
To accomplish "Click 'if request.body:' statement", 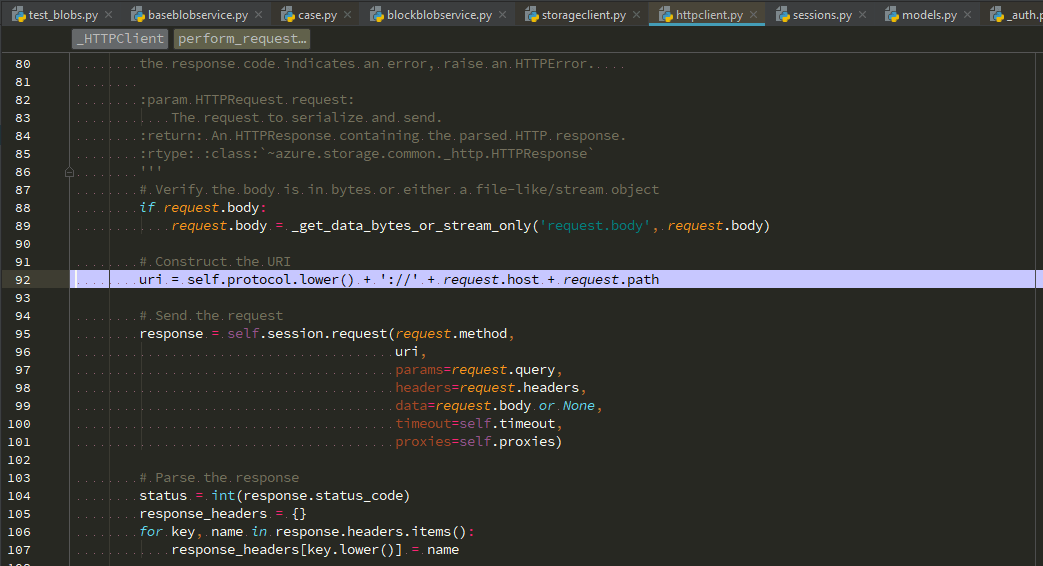I will tap(203, 208).
